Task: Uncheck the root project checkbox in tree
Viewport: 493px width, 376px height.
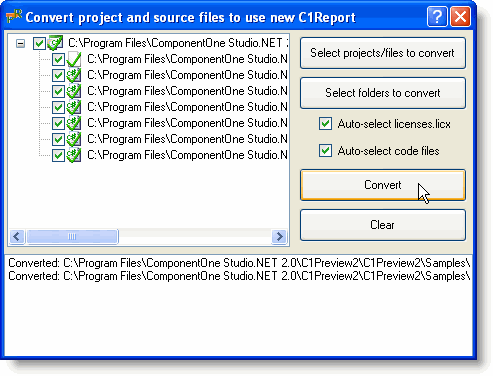Action: coord(39,43)
